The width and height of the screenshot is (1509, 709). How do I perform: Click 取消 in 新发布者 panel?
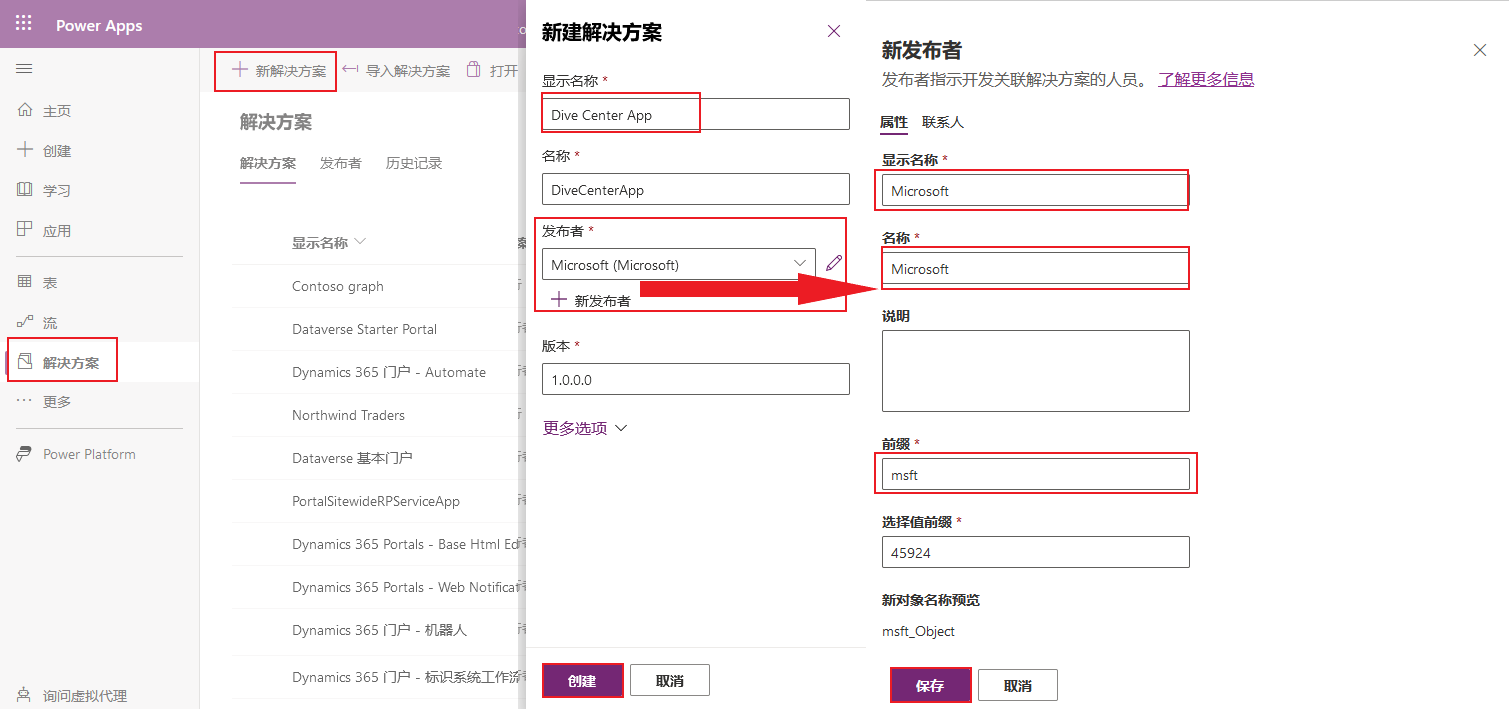coord(1018,685)
